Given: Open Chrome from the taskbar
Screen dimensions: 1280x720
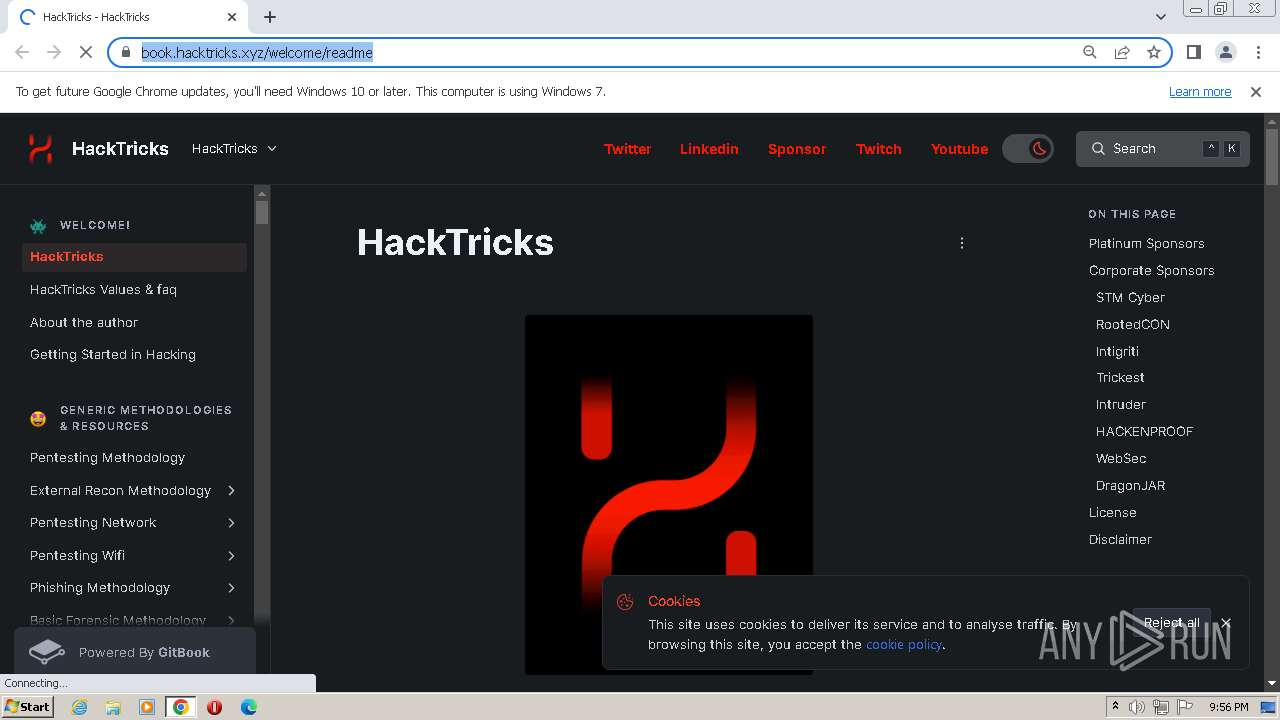Looking at the screenshot, I should pos(181,707).
